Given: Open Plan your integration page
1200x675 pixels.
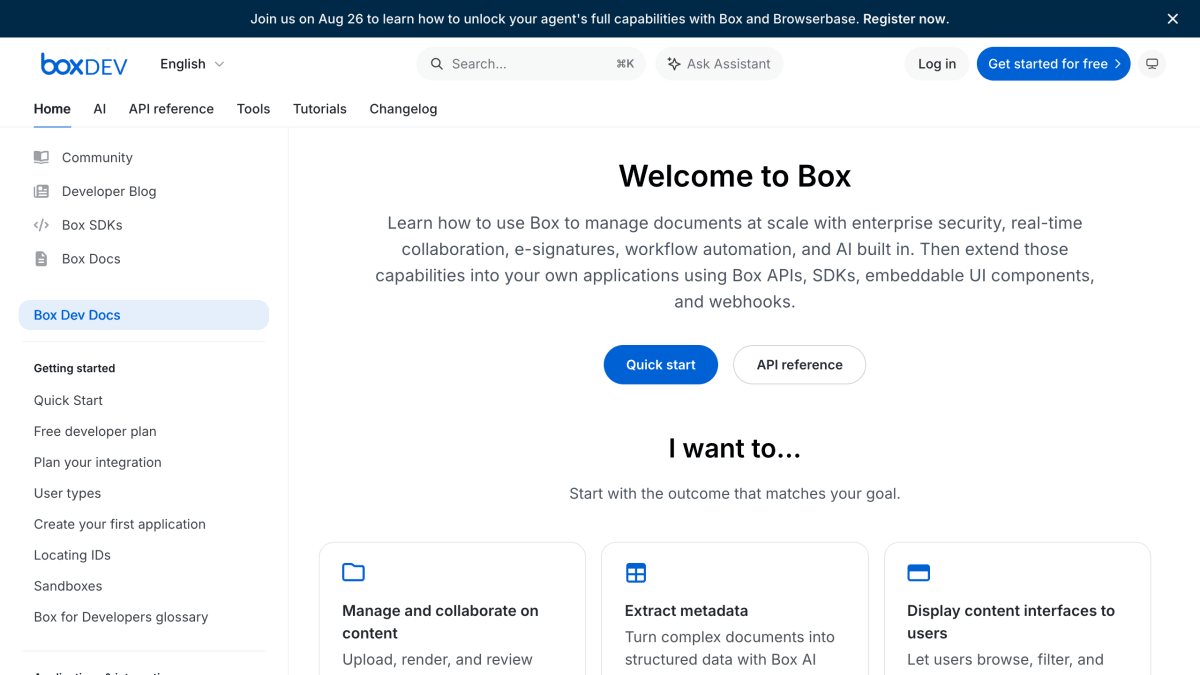Looking at the screenshot, I should [98, 462].
